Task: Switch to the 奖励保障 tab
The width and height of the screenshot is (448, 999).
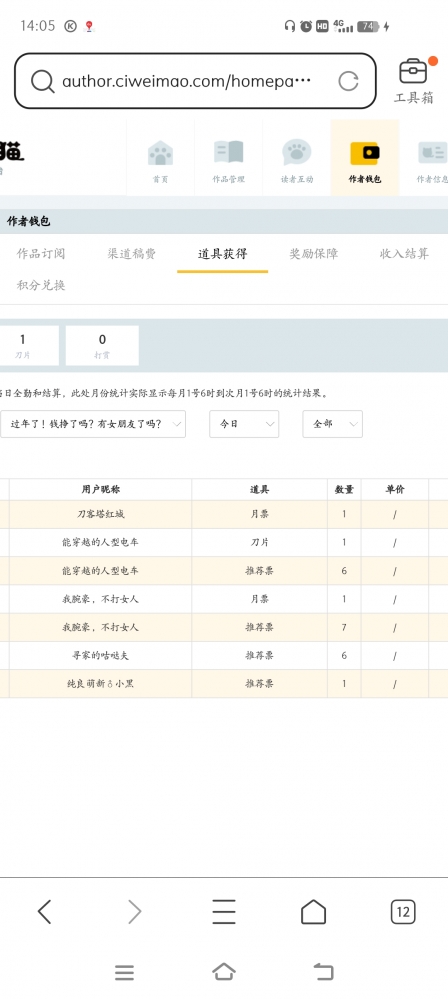Action: point(314,254)
